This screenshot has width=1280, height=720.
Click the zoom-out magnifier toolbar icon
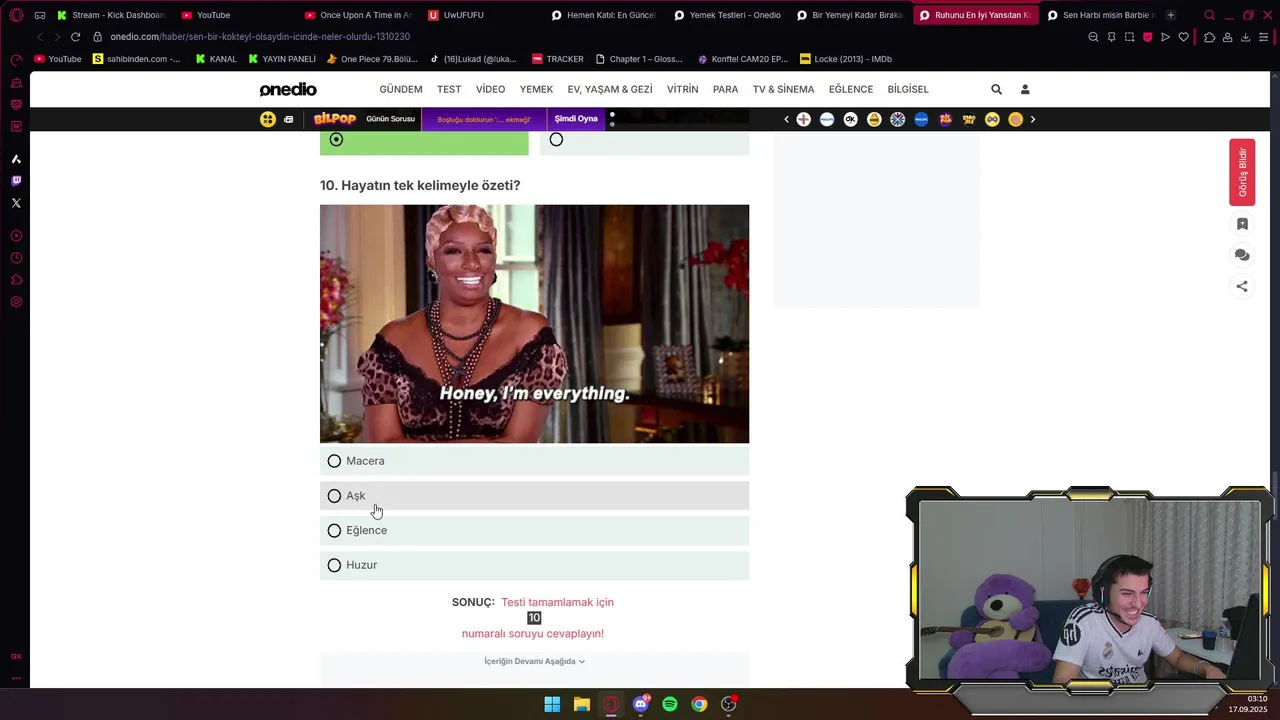[x=1093, y=37]
